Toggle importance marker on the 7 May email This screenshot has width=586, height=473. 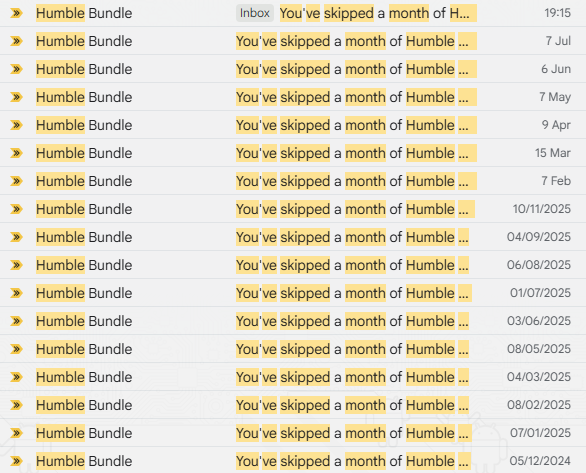16,97
